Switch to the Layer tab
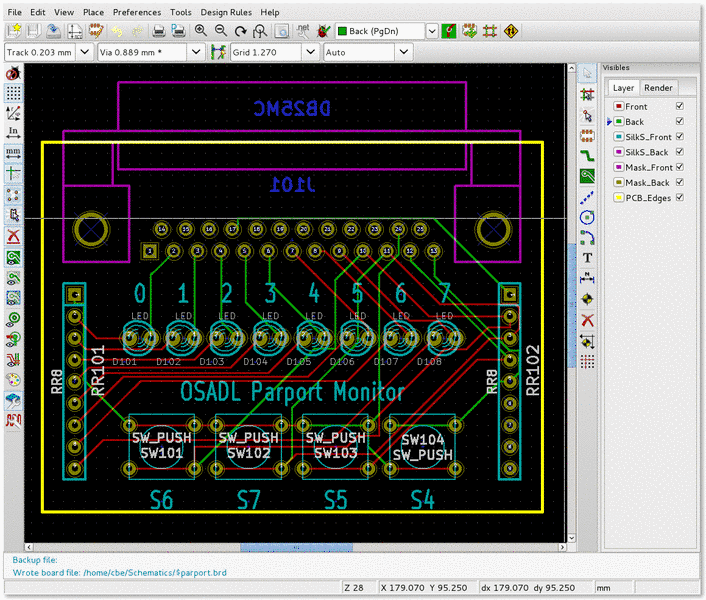This screenshot has height=600, width=706. click(x=623, y=88)
